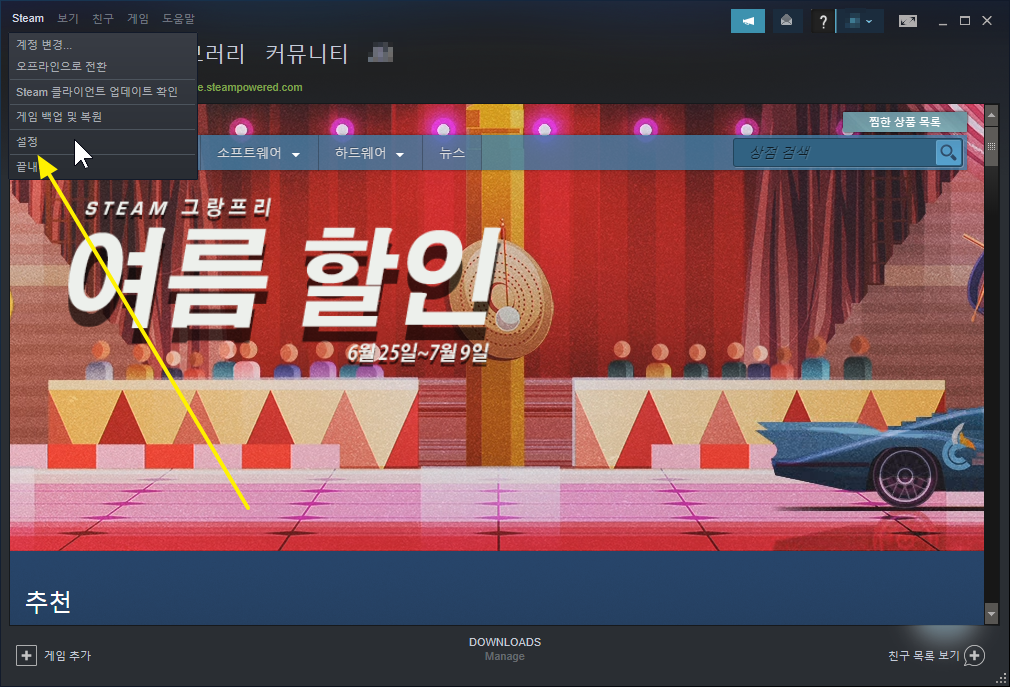Image resolution: width=1010 pixels, height=687 pixels.
Task: Open the blurred profile name tab
Action: 380,53
